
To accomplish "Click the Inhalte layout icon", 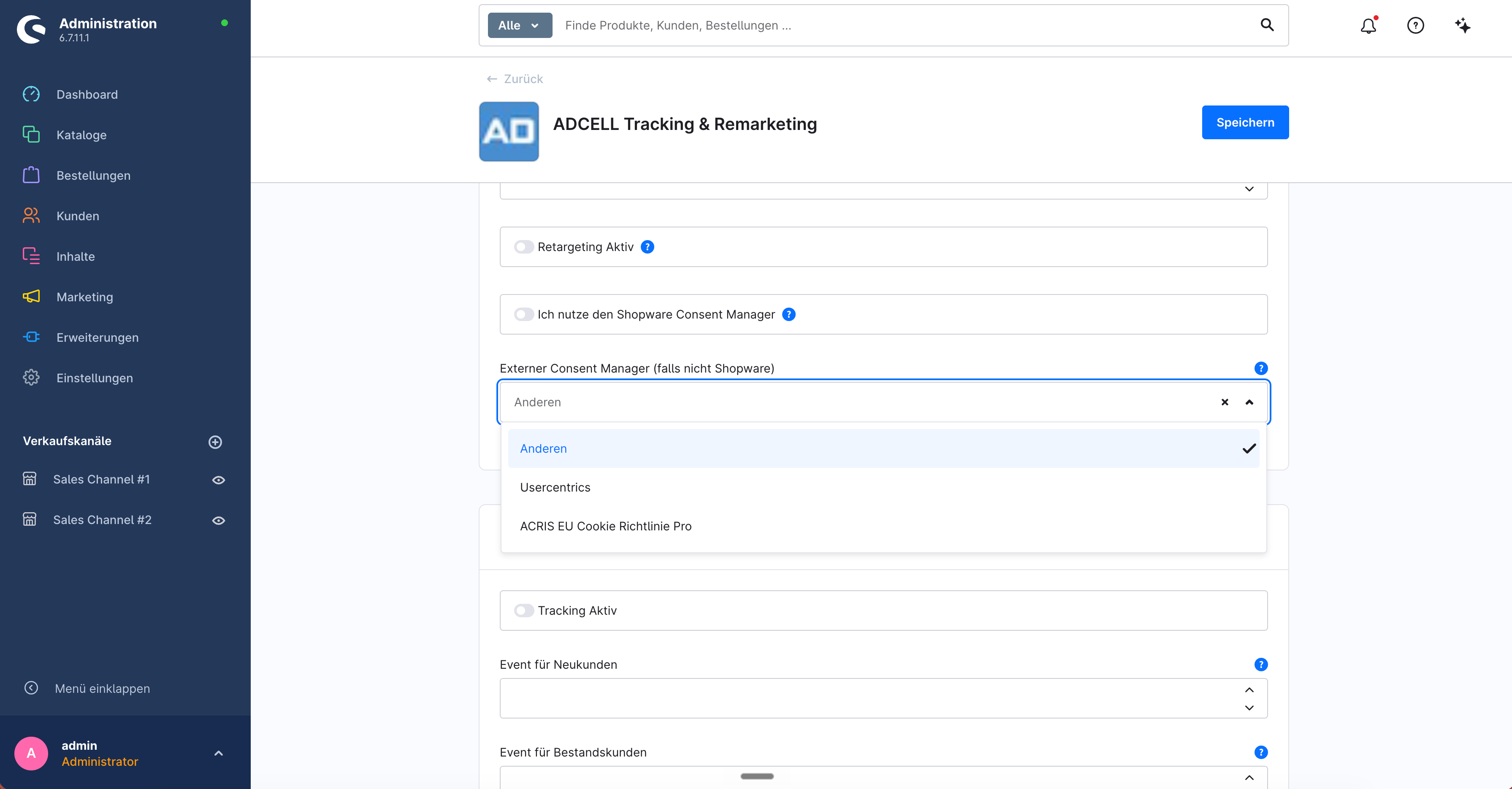I will coord(31,257).
